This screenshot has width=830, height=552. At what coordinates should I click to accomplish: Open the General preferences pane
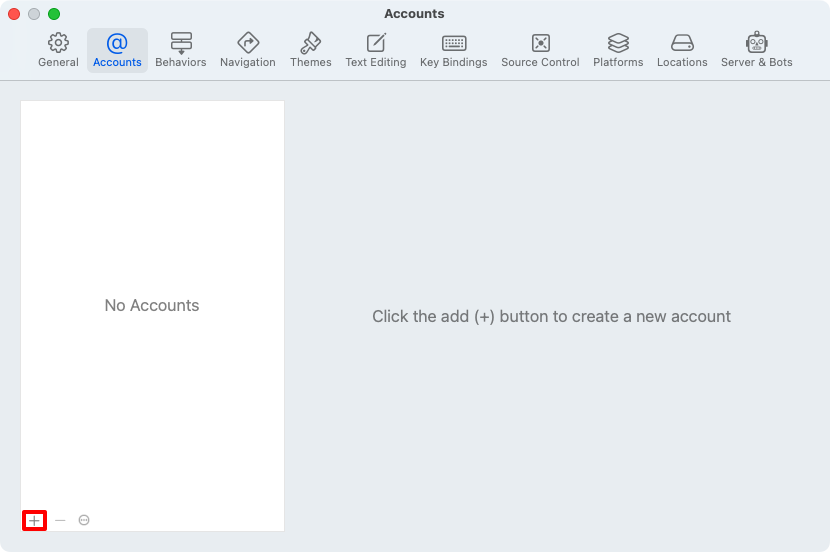(x=58, y=50)
